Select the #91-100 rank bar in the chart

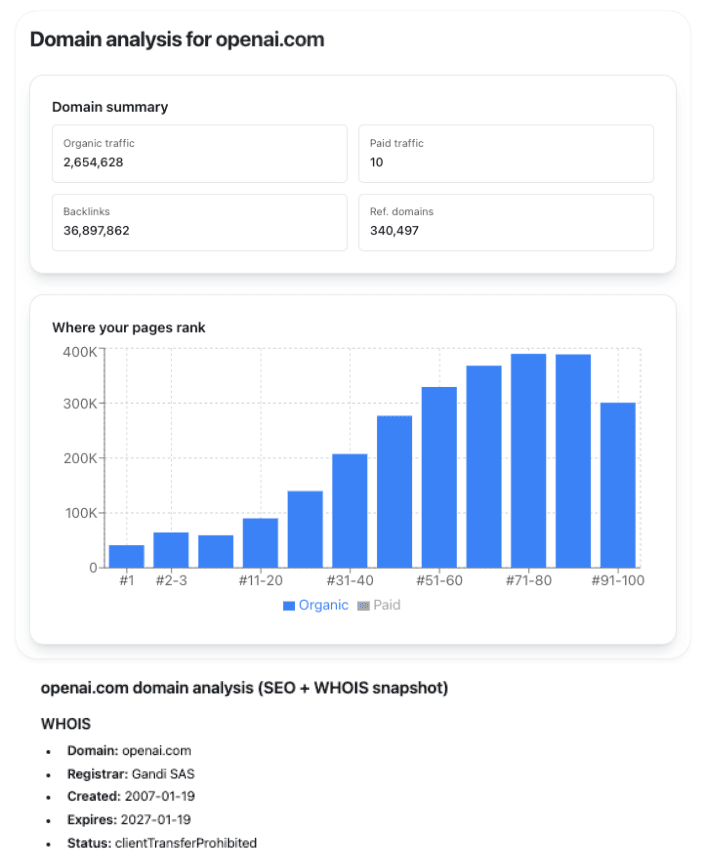(618, 485)
